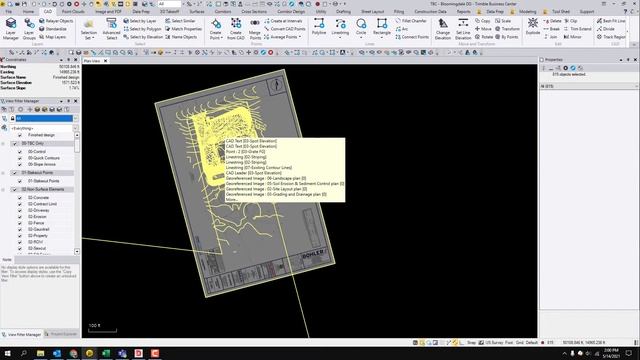Open the Layer Groups tool
The image size is (640, 360).
click(29, 29)
